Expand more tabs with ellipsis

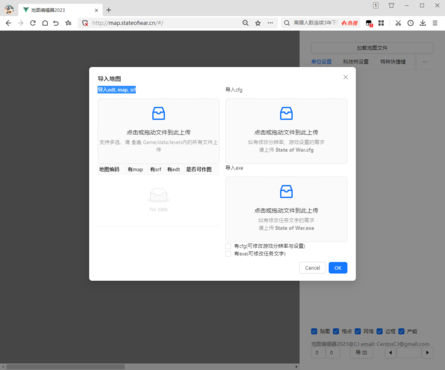[425, 62]
